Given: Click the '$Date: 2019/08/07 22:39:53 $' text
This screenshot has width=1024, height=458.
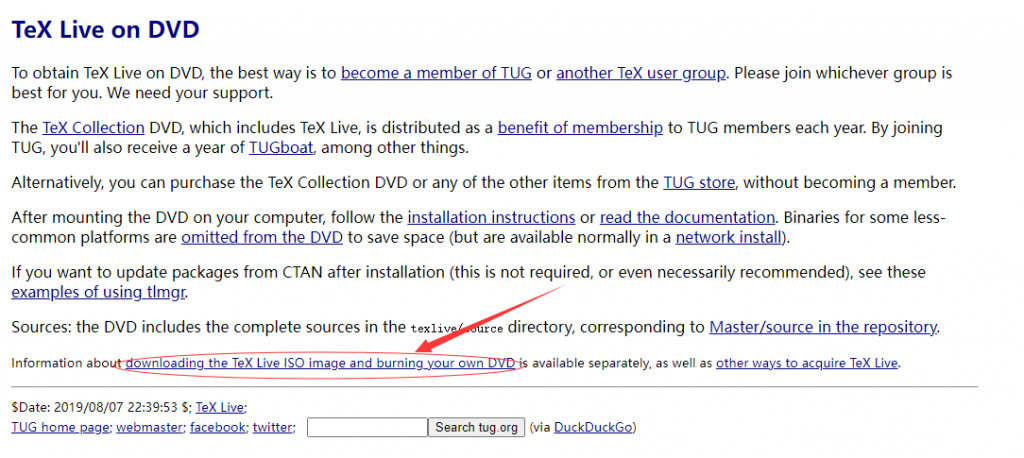Looking at the screenshot, I should [x=100, y=408].
